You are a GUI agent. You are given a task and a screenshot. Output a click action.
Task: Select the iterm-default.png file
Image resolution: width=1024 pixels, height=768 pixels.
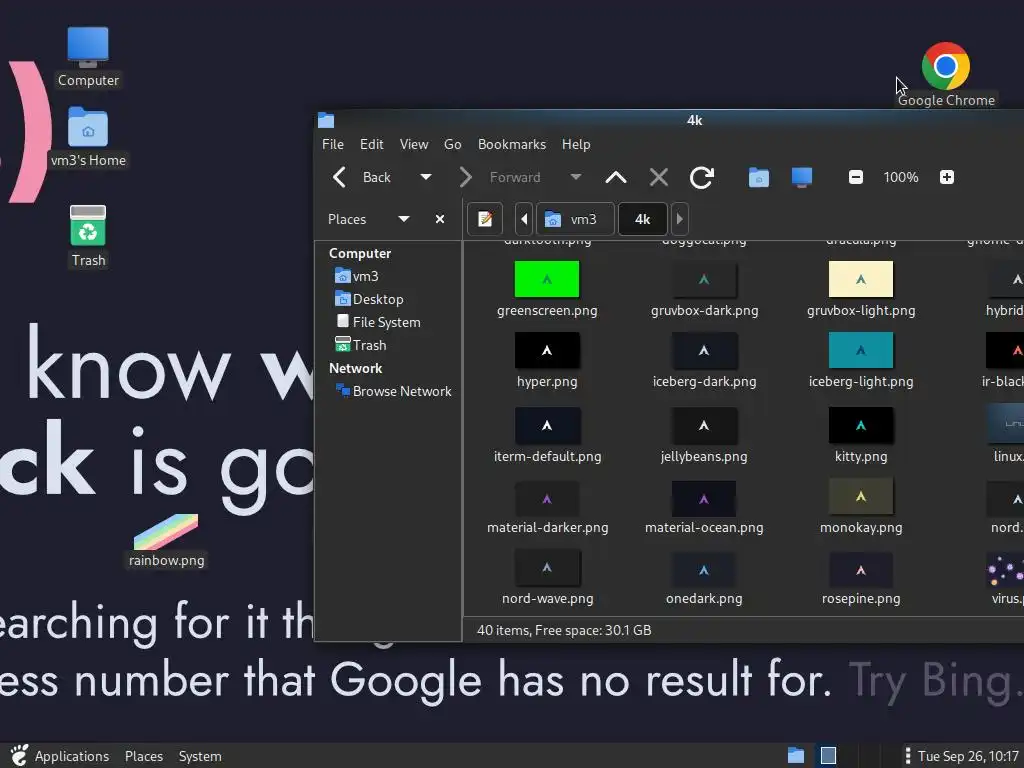(547, 435)
